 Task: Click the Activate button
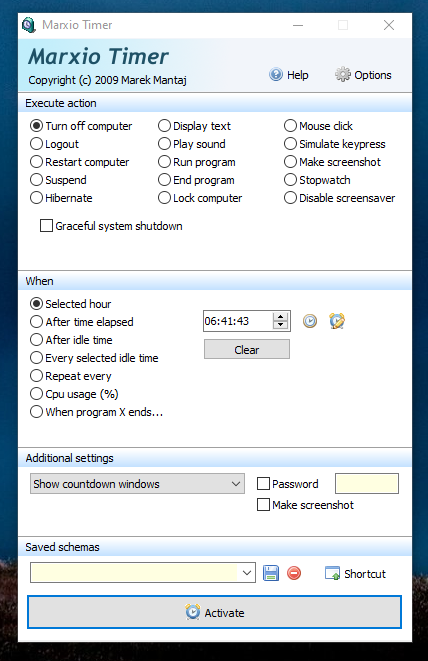214,612
